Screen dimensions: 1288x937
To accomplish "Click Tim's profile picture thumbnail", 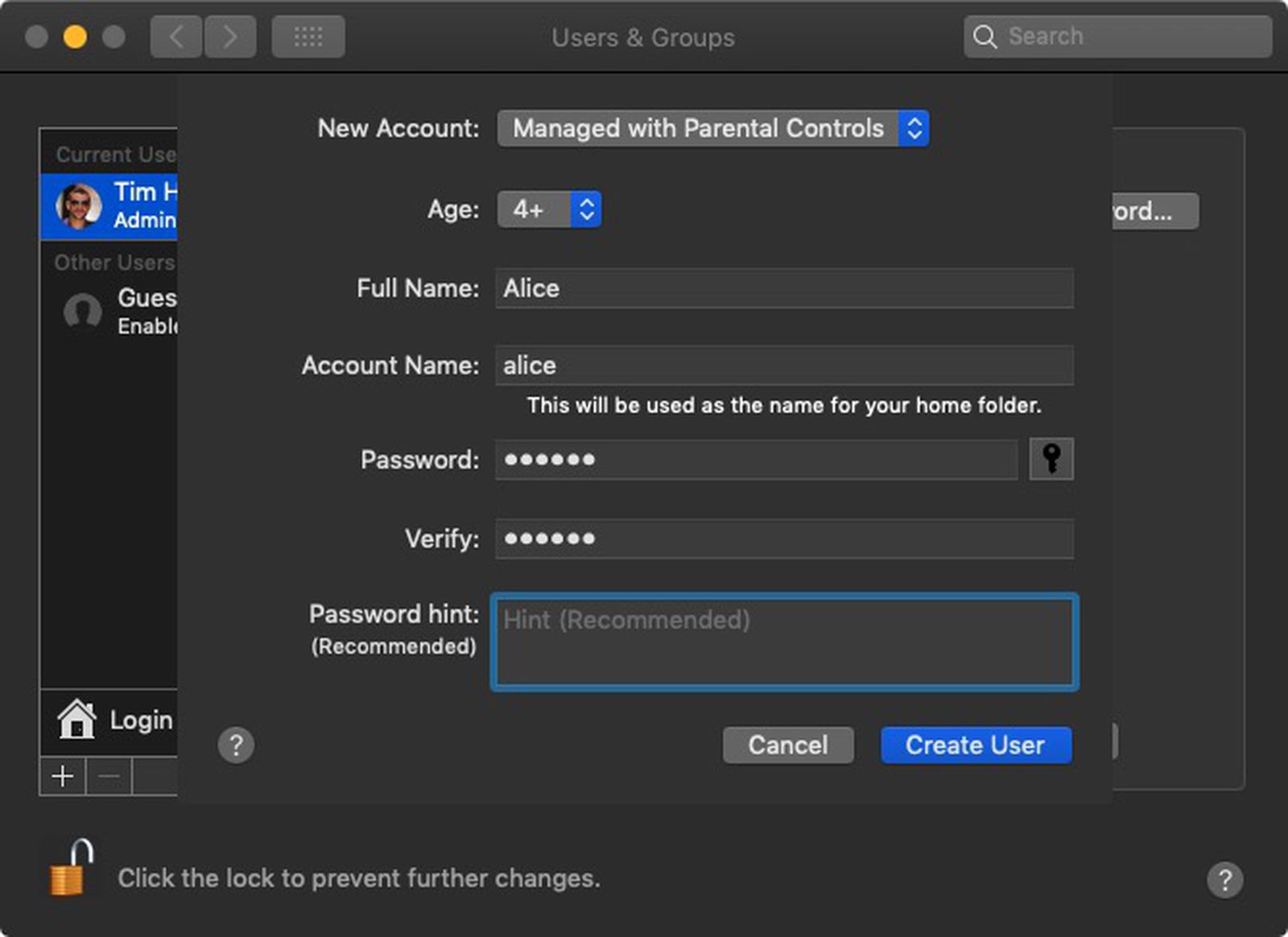I will pyautogui.click(x=78, y=204).
